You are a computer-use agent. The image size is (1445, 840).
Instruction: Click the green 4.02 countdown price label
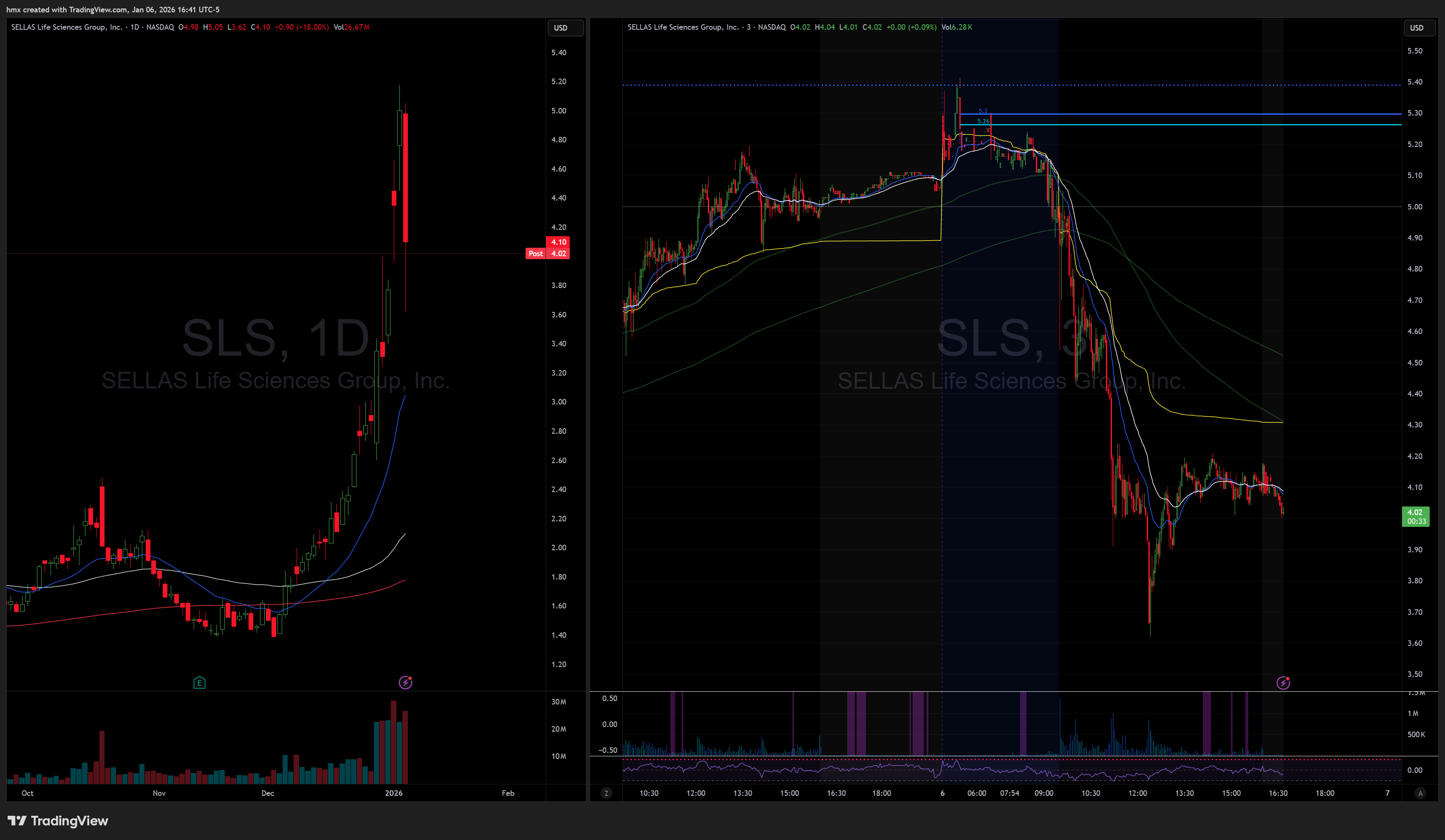tap(1415, 516)
